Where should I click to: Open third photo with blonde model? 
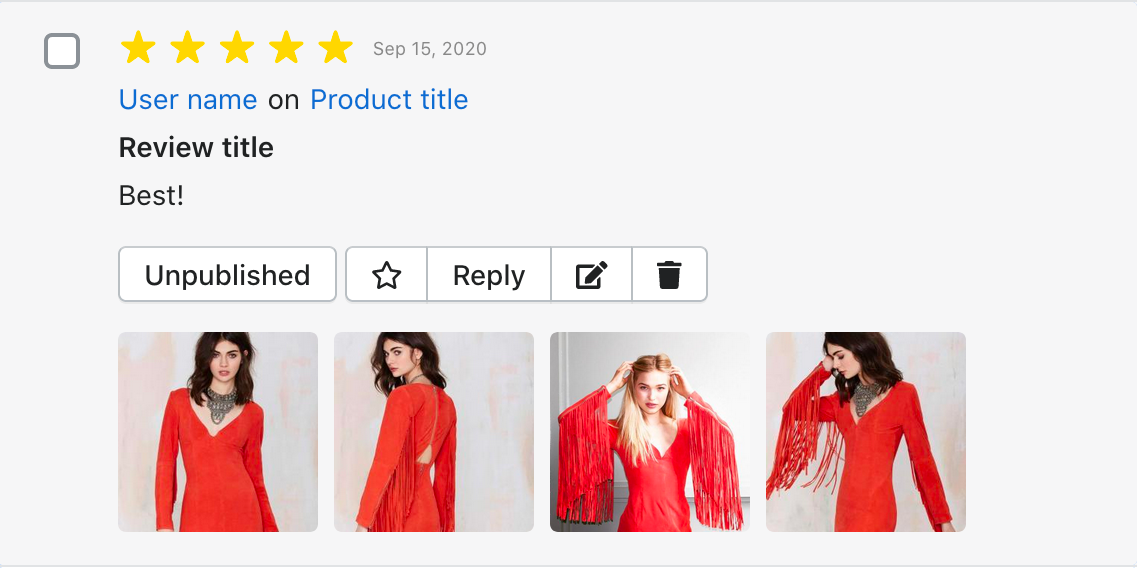click(x=650, y=432)
